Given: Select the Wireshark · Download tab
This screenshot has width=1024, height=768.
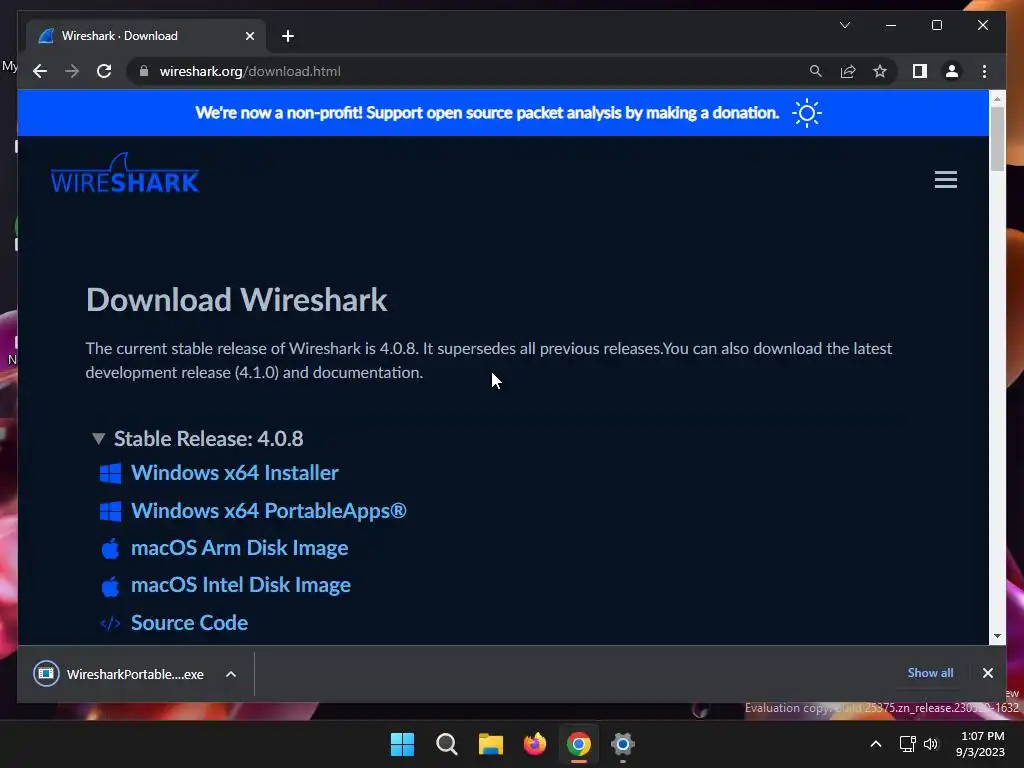Looking at the screenshot, I should [x=145, y=36].
